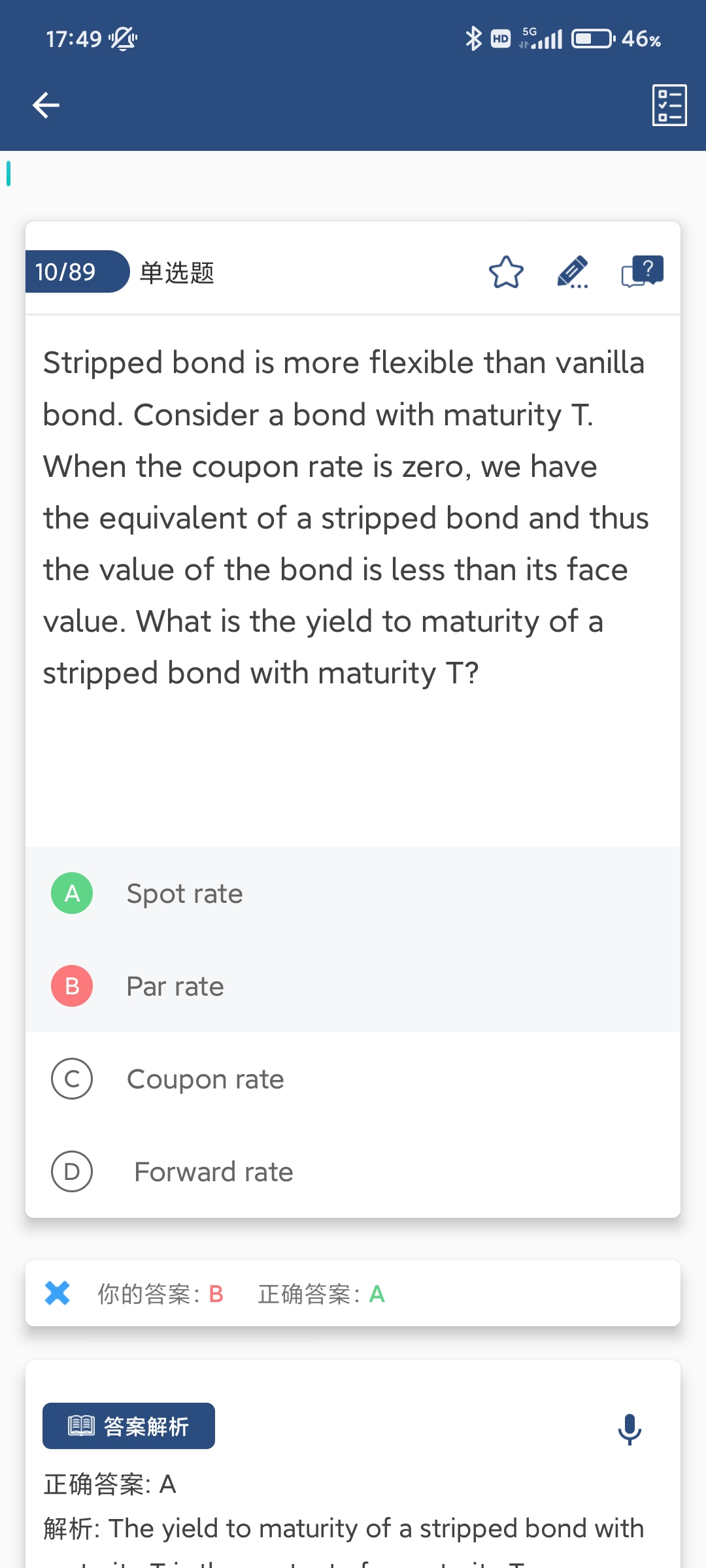
Task: Tap the microphone icon in analysis section
Action: [x=630, y=1429]
